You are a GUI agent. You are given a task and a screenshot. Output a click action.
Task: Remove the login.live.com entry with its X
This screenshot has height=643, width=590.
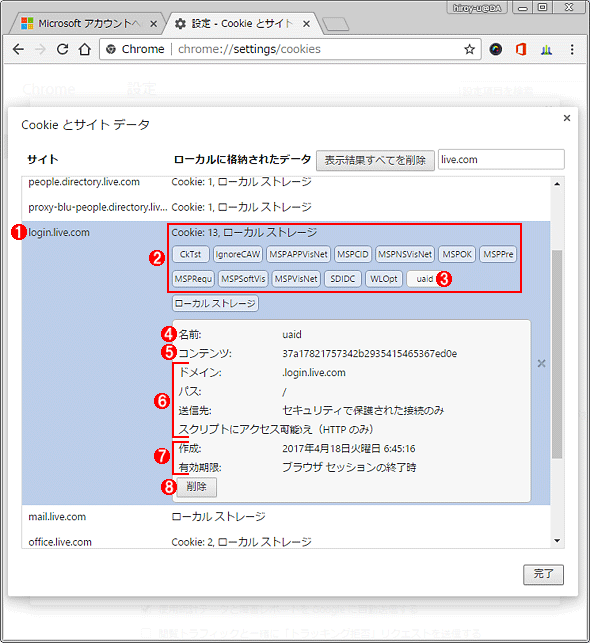tap(541, 363)
